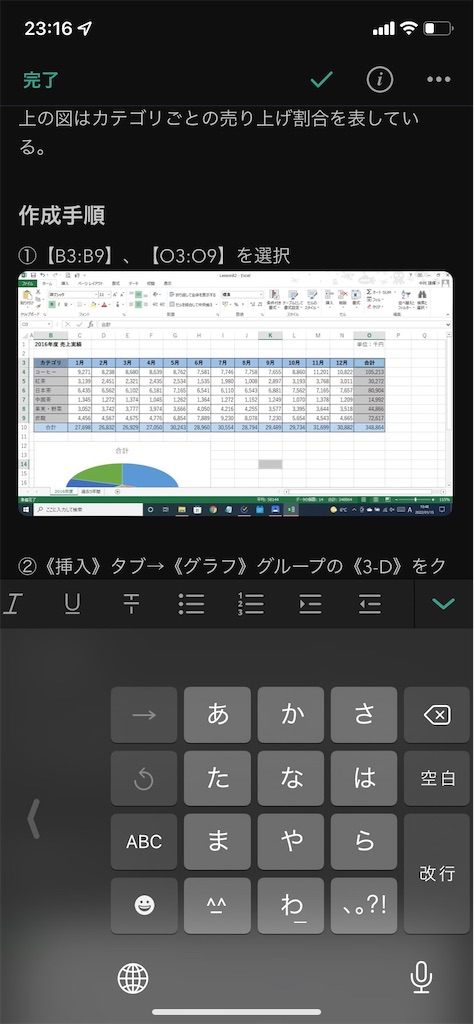Tap the green checkmark save icon

coord(321,80)
